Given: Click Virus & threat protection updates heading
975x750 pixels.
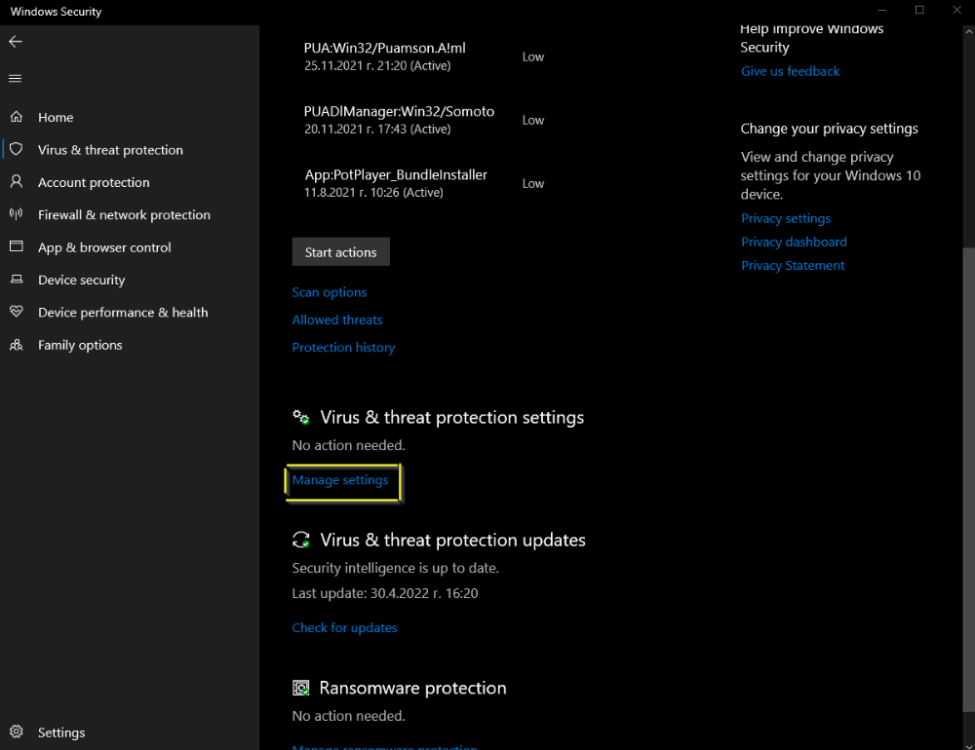Looking at the screenshot, I should 453,540.
